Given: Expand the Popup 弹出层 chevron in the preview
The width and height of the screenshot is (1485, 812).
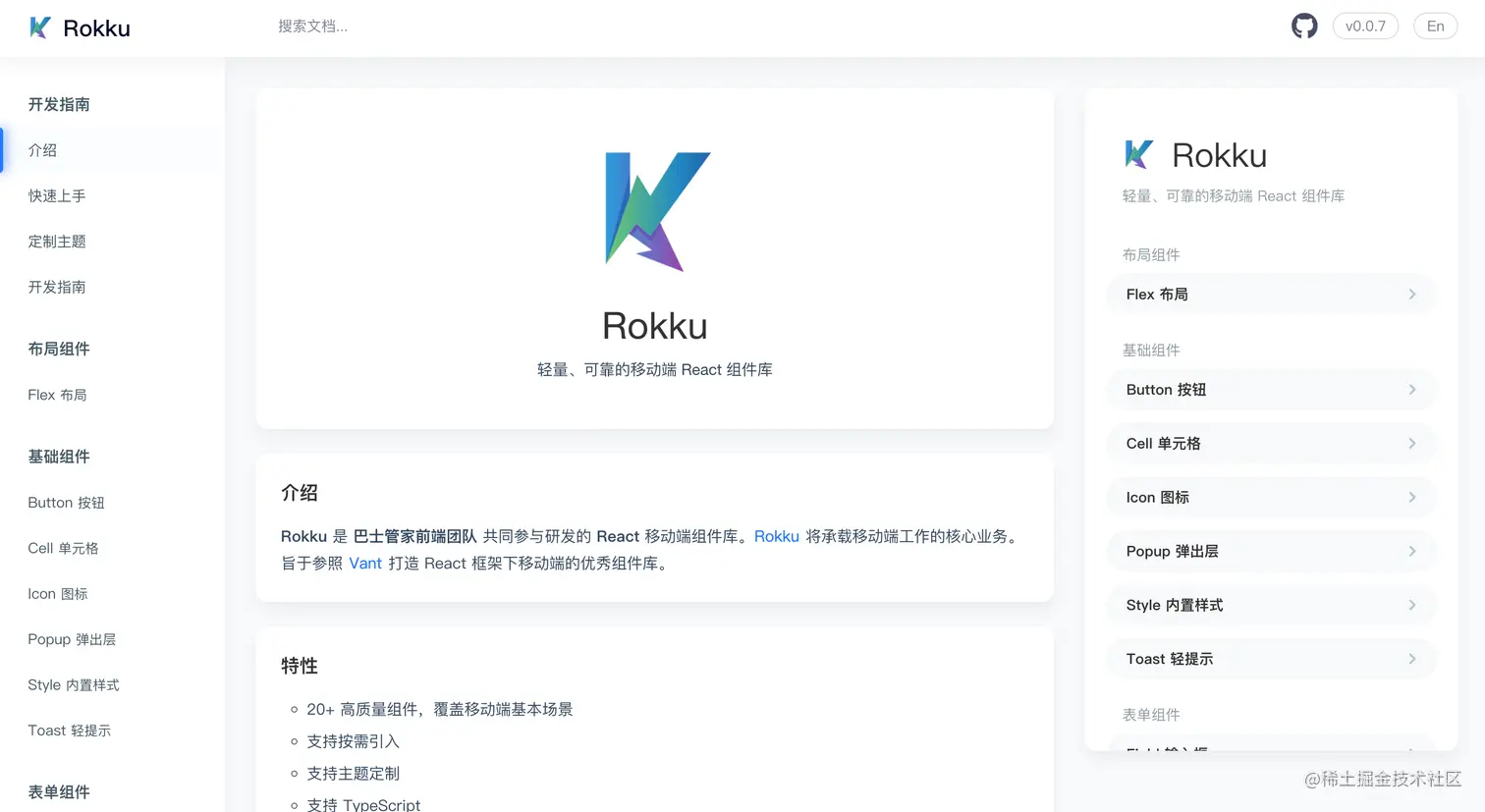Looking at the screenshot, I should [1411, 552].
